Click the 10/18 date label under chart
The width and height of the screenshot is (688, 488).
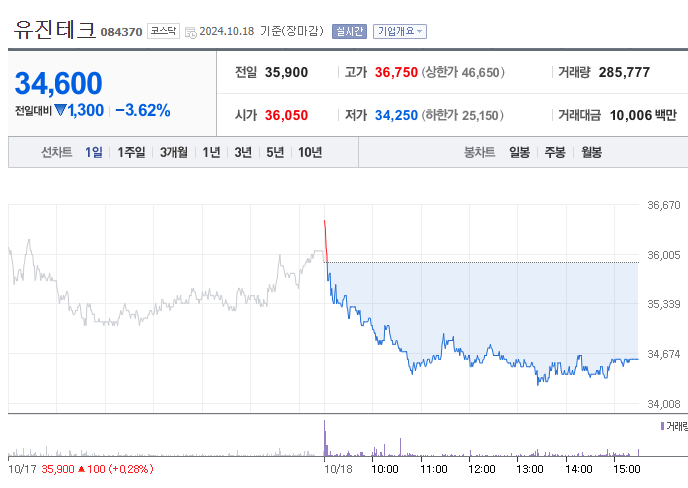point(338,469)
